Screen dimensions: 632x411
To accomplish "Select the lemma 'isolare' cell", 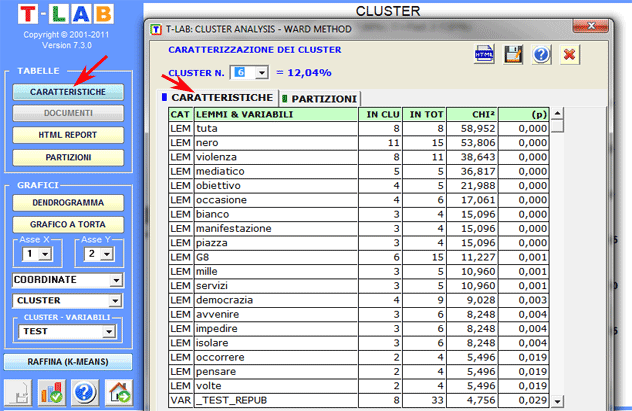I will pos(276,343).
